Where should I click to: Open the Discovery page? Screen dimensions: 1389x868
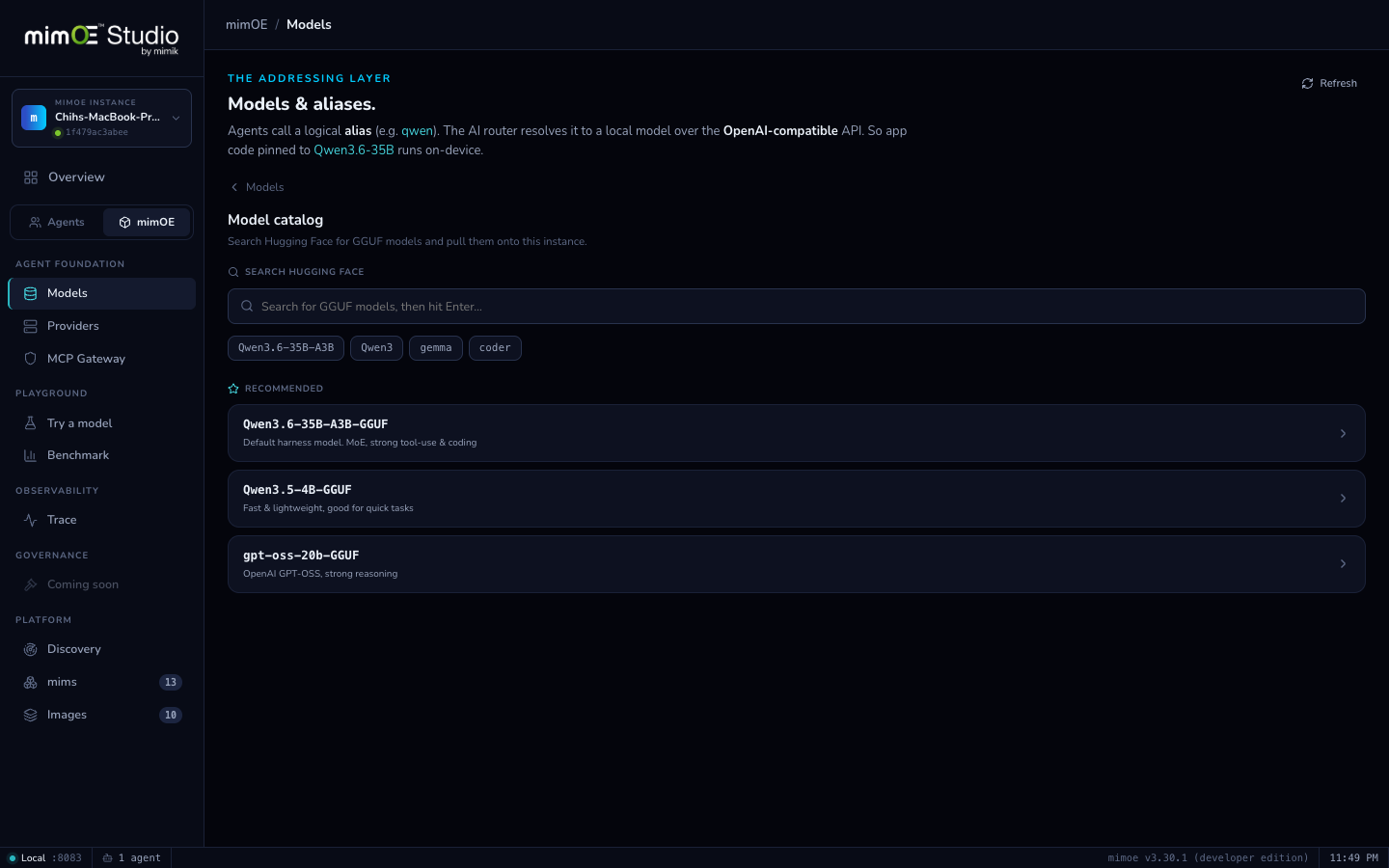(x=101, y=649)
